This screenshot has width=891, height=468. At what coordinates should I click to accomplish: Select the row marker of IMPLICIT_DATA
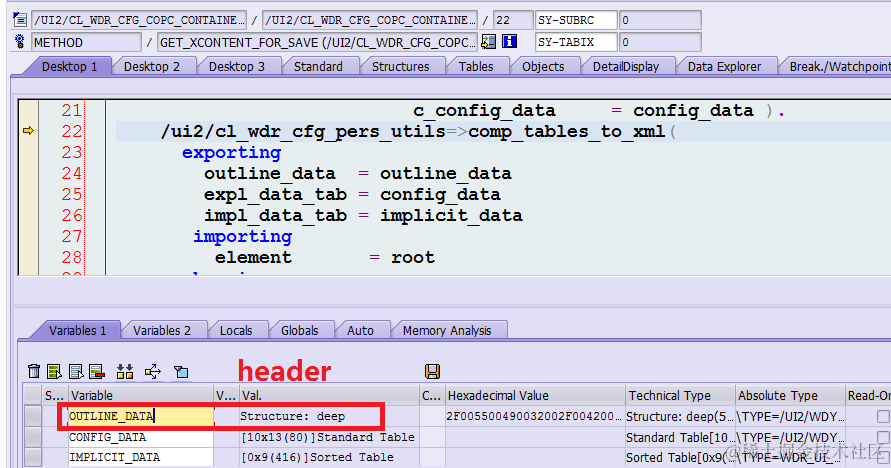(x=33, y=457)
